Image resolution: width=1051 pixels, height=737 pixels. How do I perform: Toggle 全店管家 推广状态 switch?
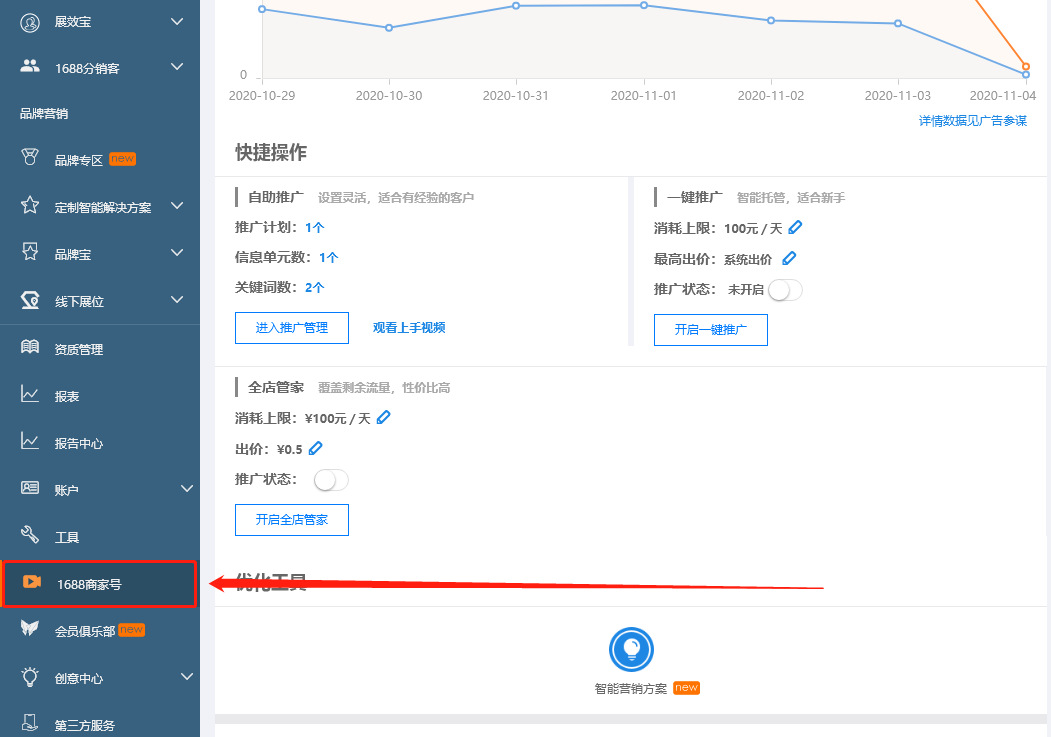(x=331, y=480)
